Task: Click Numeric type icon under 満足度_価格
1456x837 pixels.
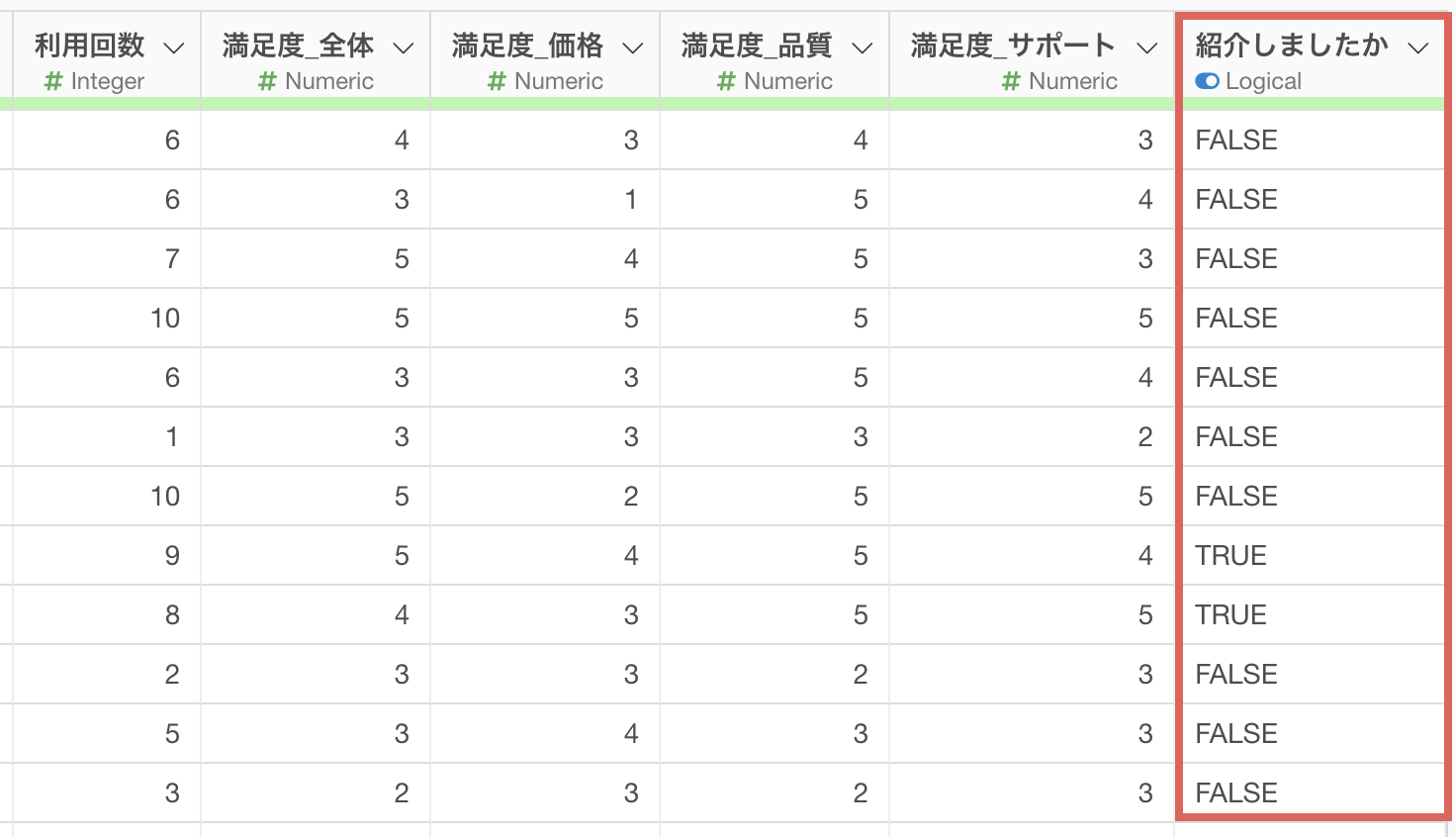Action: pyautogui.click(x=497, y=81)
